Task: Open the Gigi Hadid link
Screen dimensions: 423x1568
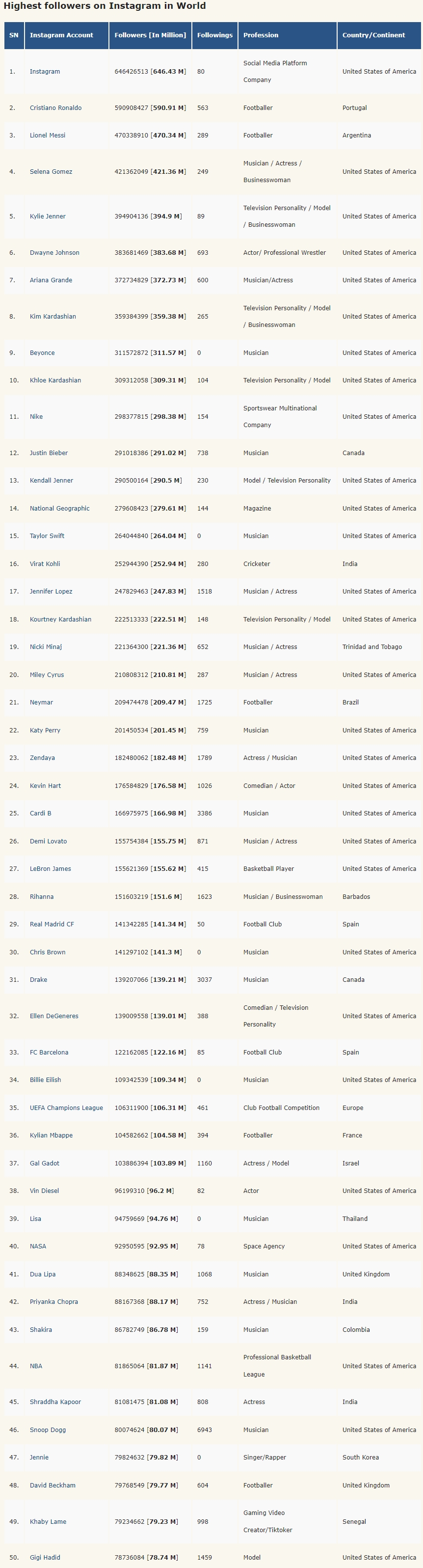Action: point(45,1558)
